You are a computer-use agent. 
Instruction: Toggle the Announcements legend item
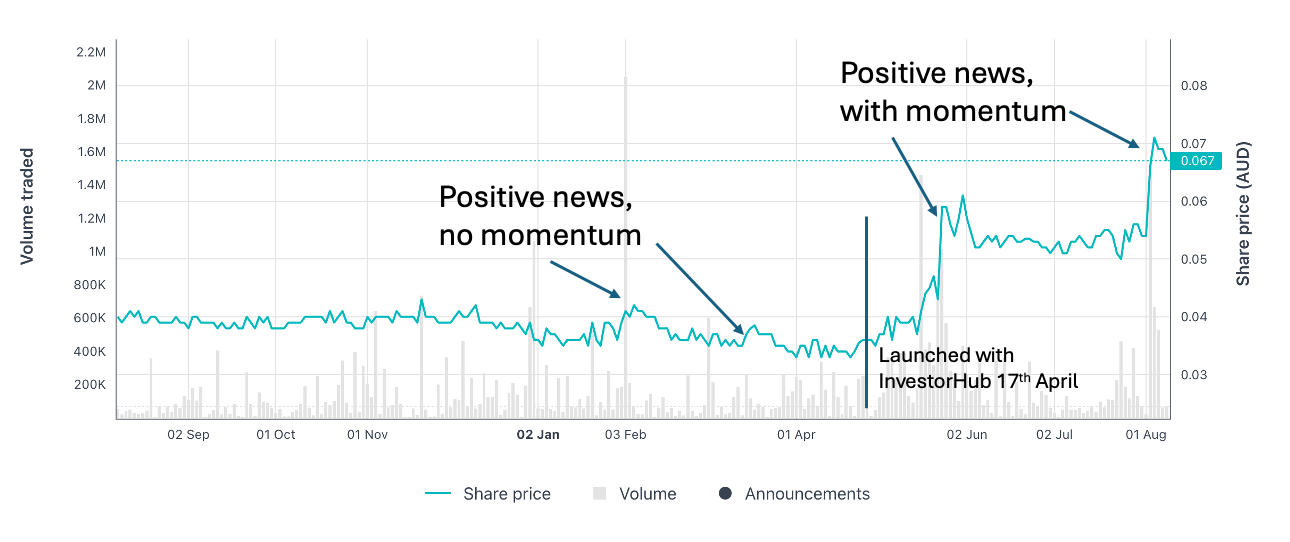click(x=794, y=494)
